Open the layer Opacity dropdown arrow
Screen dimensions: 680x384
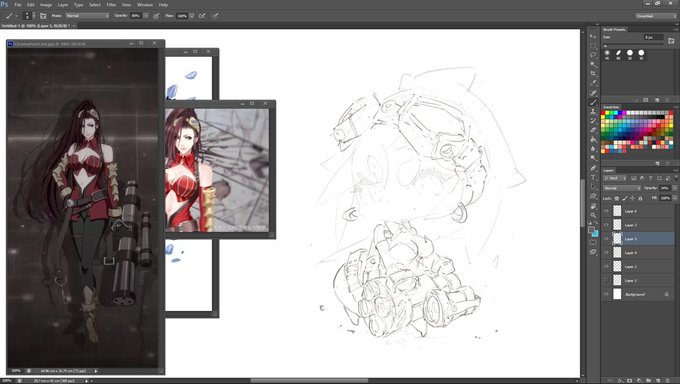675,188
